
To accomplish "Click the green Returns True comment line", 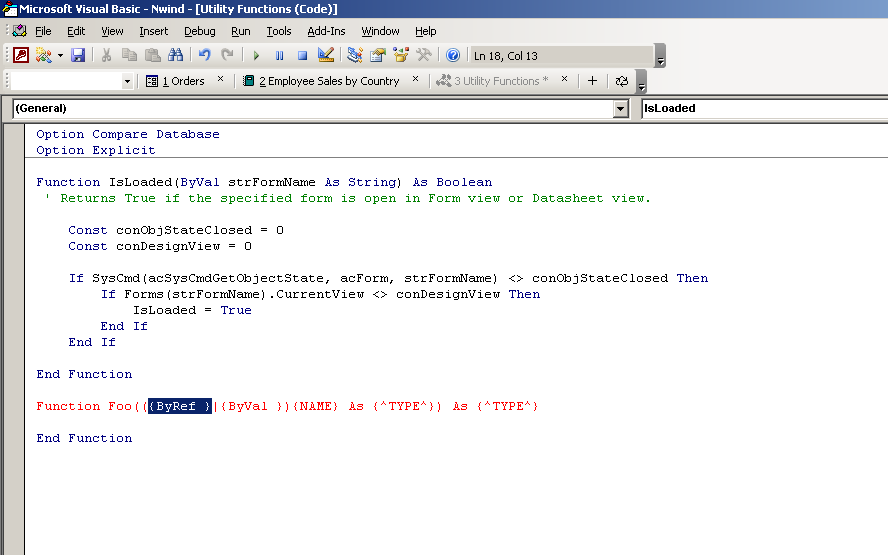I will (347, 198).
